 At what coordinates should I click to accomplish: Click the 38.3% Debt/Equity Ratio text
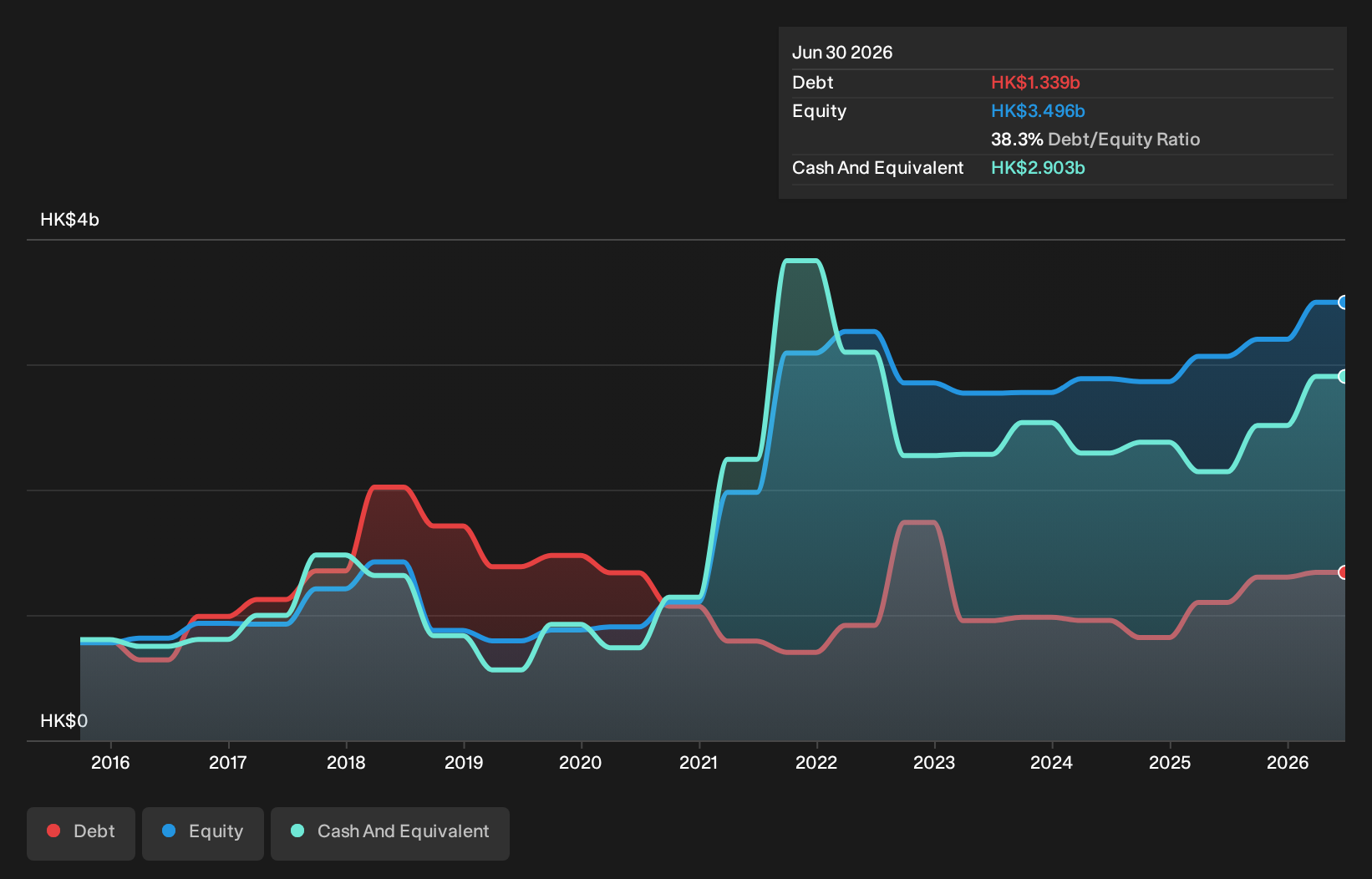click(1095, 140)
